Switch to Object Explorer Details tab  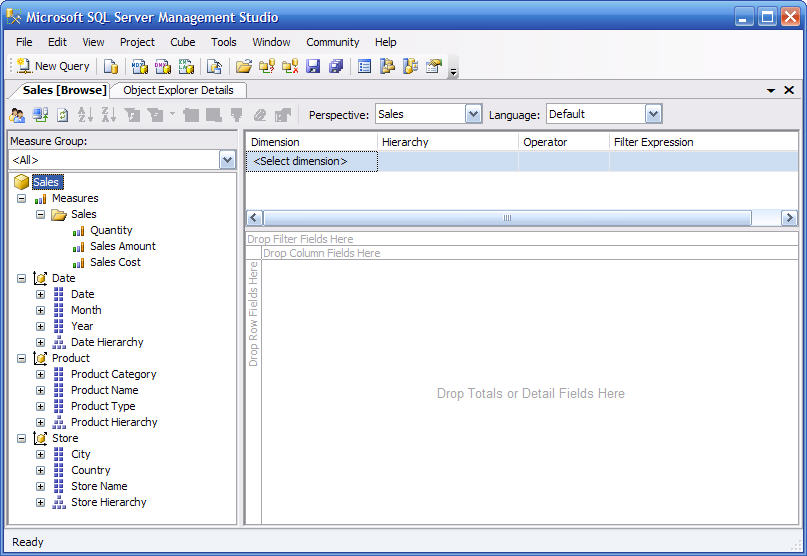point(178,90)
